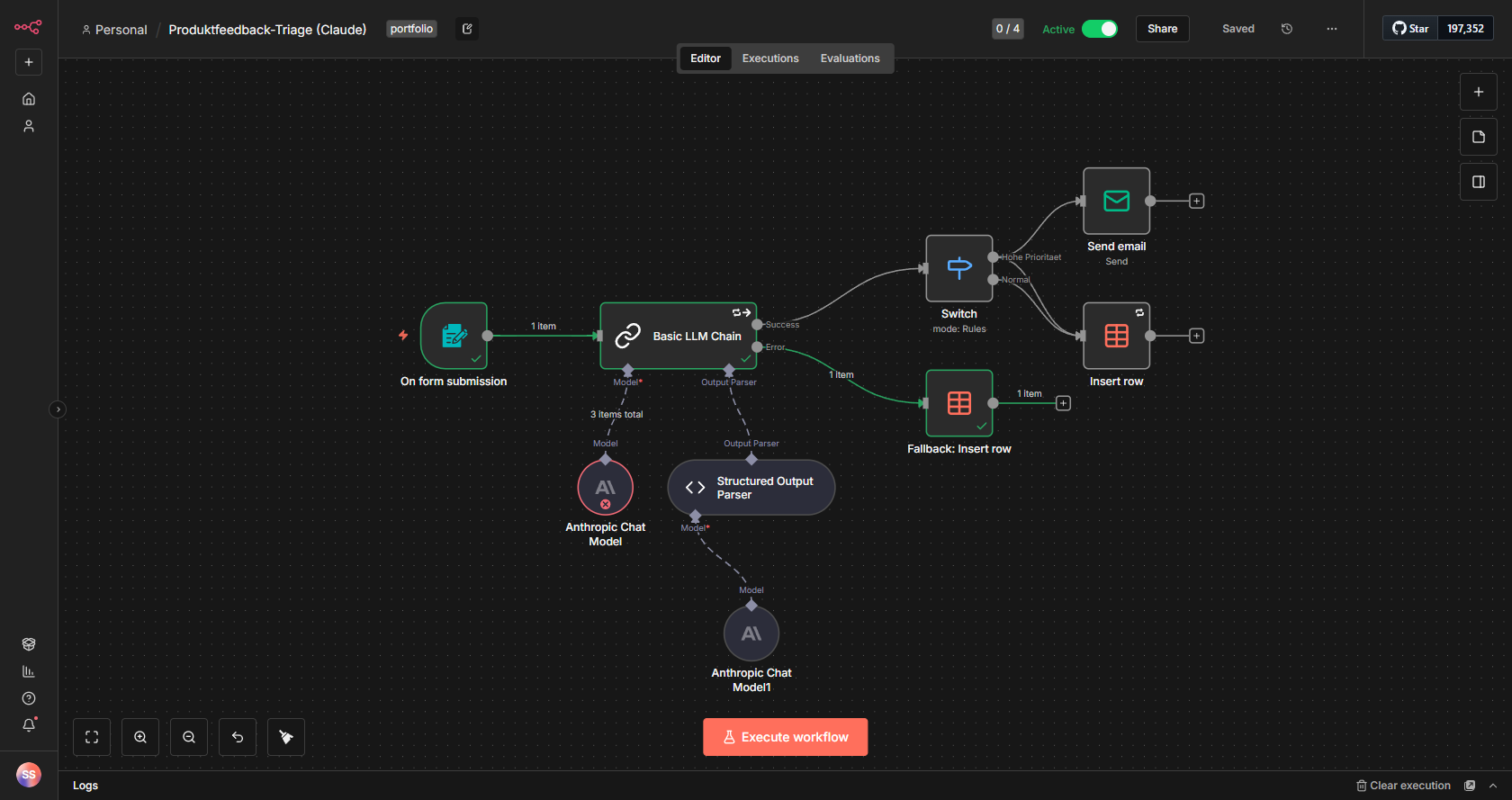The width and height of the screenshot is (1512, 800).
Task: Switch to the Evaluations tab
Action: pos(850,58)
